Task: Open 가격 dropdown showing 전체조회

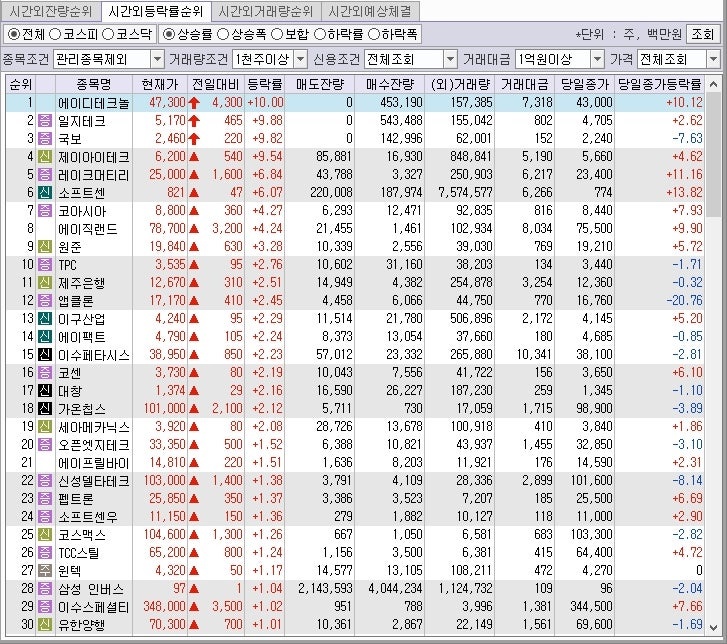Action: point(678,59)
